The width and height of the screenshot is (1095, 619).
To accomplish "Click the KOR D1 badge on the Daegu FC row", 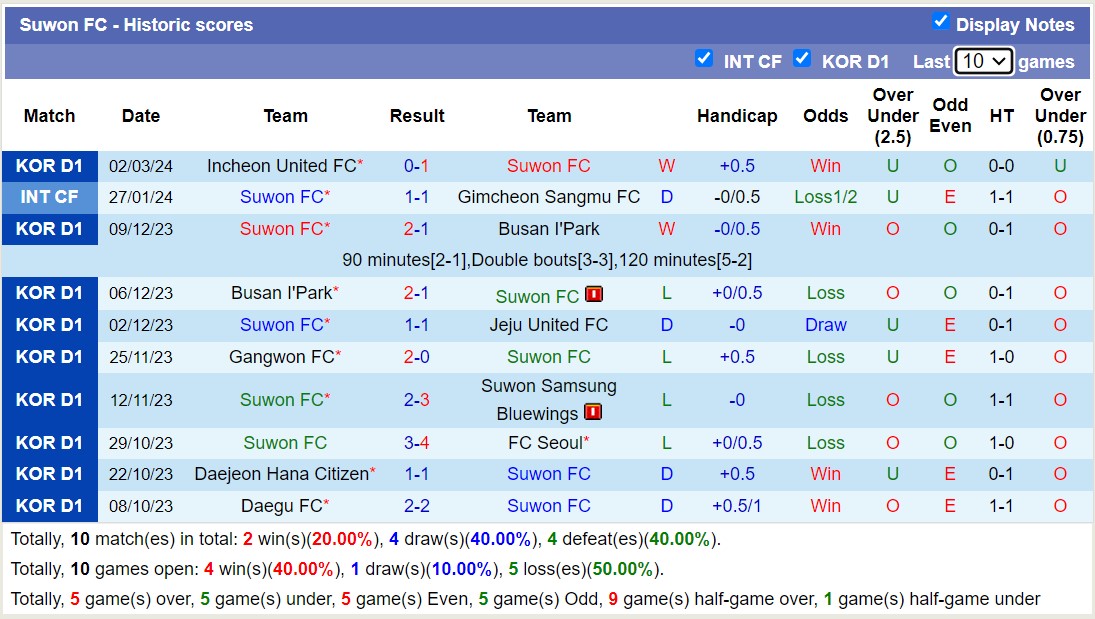I will pos(50,505).
